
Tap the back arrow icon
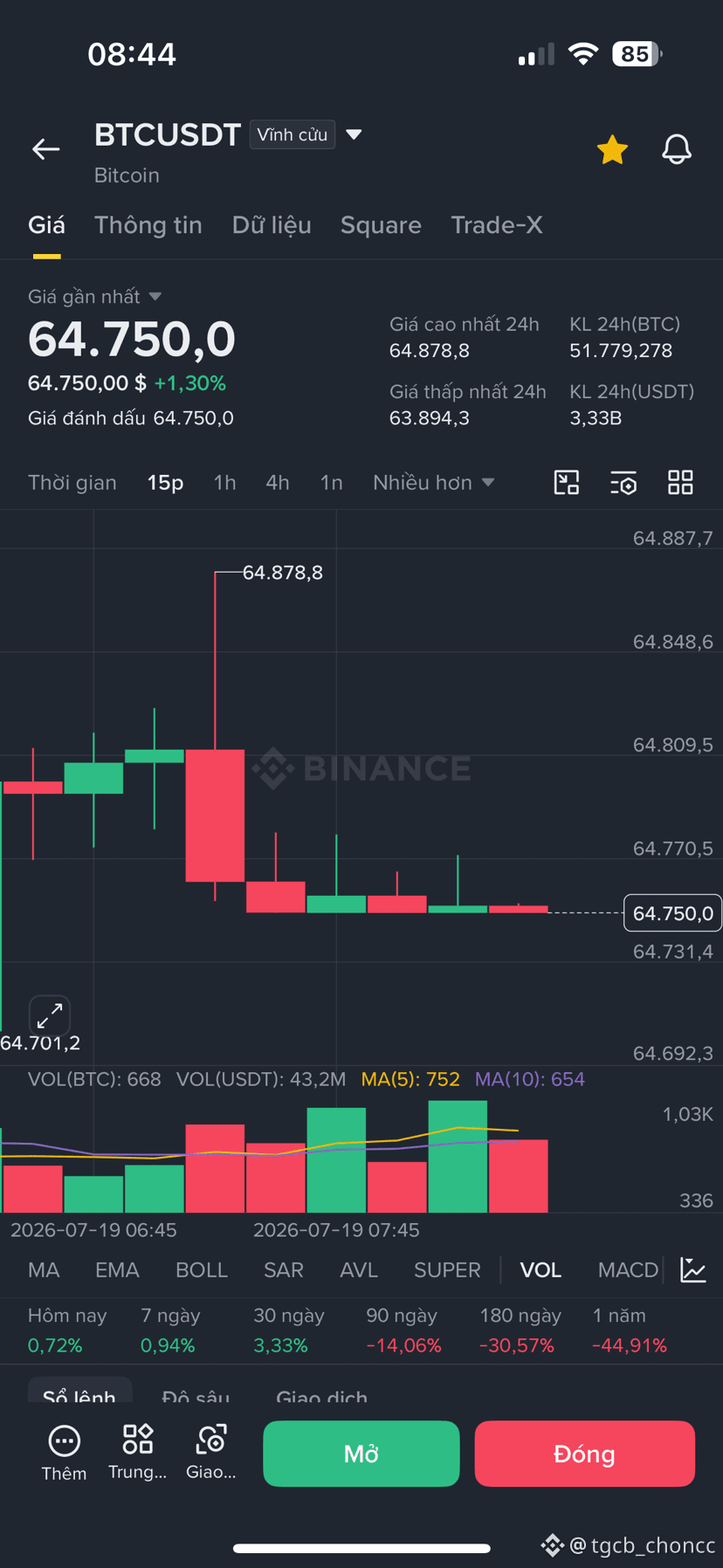pos(45,149)
